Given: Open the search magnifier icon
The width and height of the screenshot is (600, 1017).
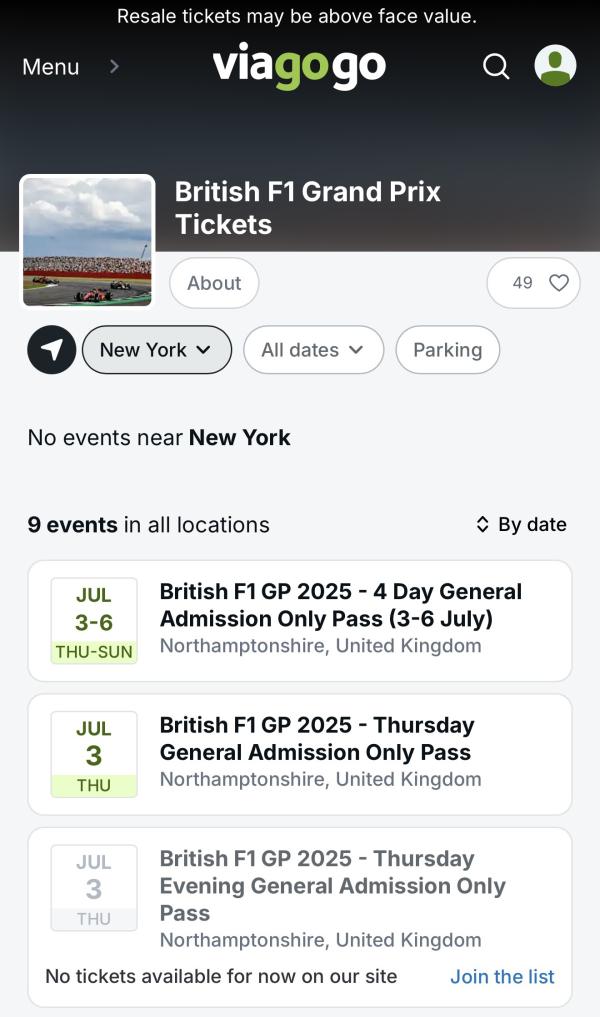Looking at the screenshot, I should [x=496, y=66].
